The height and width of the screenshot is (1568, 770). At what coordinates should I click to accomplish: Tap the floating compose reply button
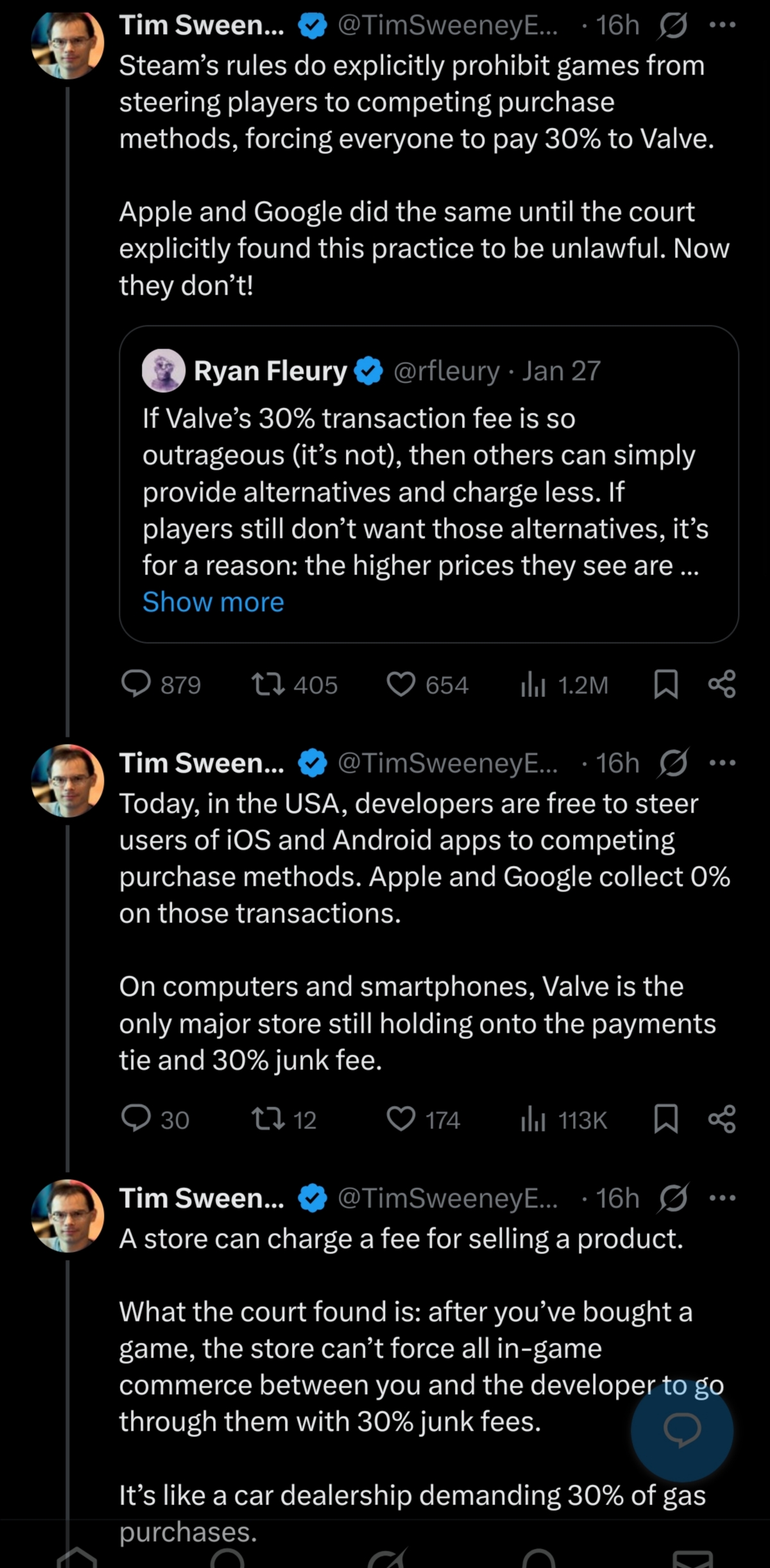pos(682,1430)
